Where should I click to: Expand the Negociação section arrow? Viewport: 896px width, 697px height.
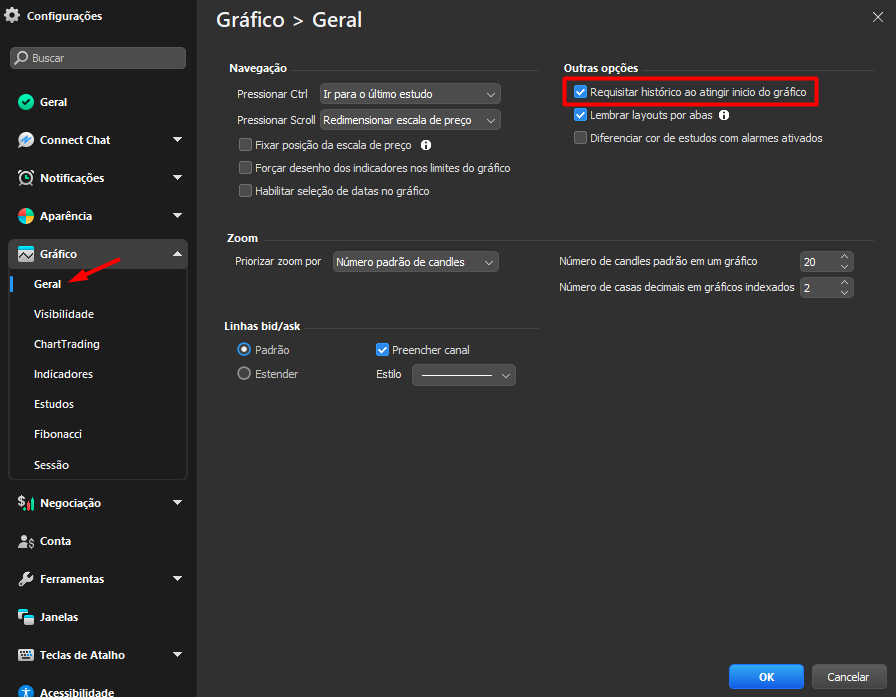tap(177, 503)
